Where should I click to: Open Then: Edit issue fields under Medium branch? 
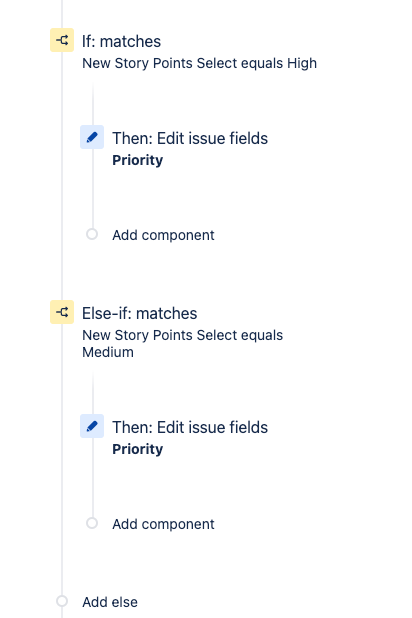tap(190, 427)
